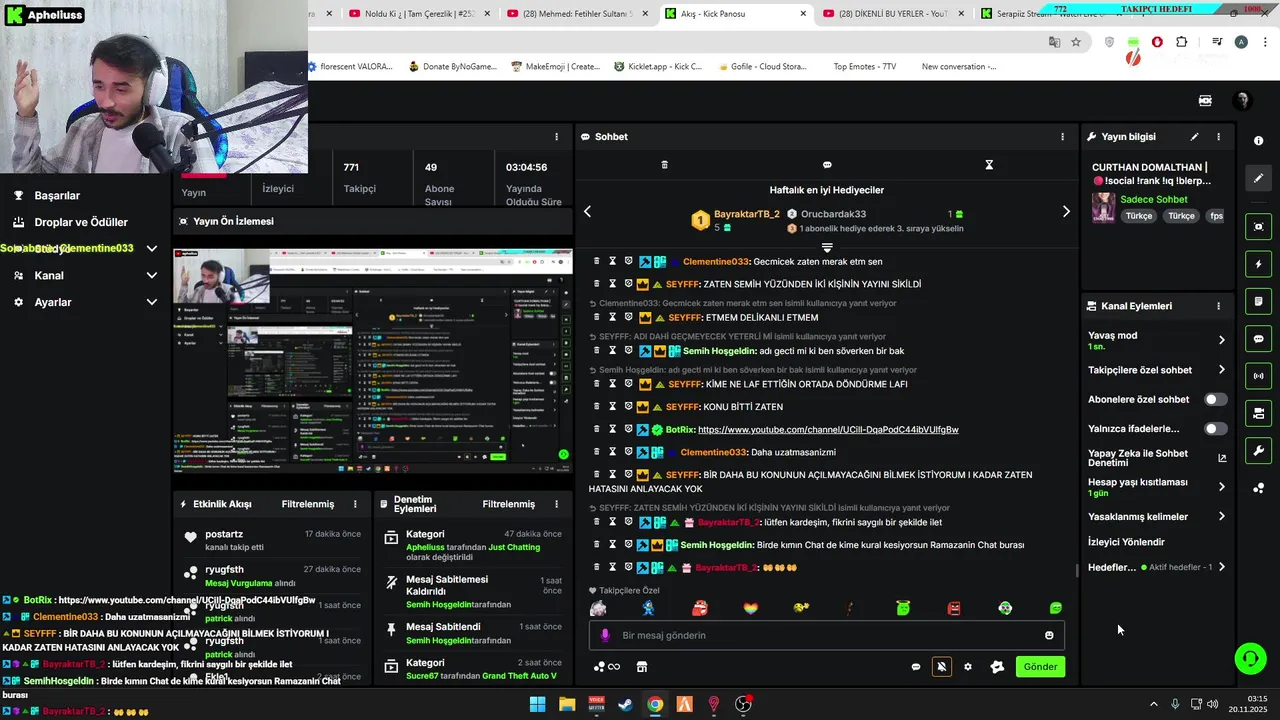This screenshot has width=1280, height=720.
Task: Open profile avatar at top right
Action: pyautogui.click(x=1242, y=101)
